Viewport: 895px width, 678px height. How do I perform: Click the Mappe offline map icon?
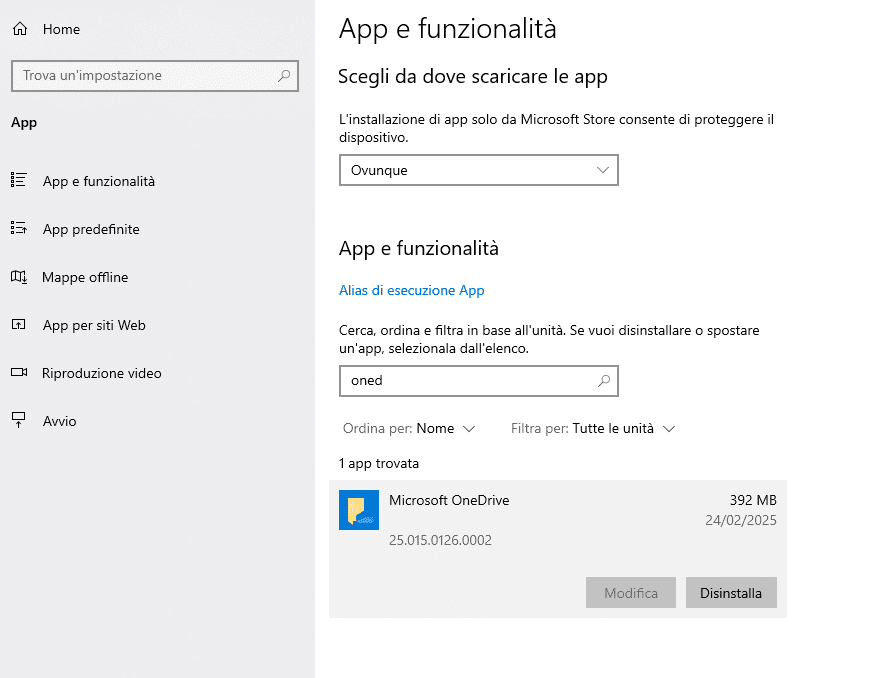click(18, 276)
